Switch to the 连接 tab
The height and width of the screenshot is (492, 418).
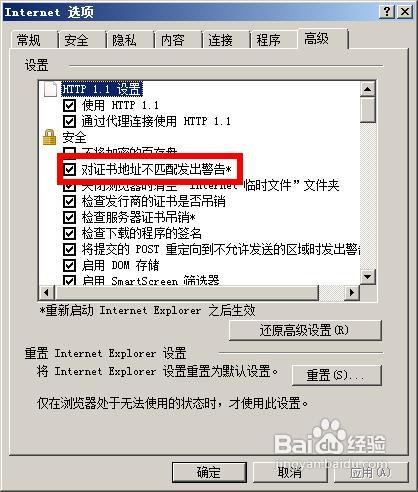[x=220, y=40]
